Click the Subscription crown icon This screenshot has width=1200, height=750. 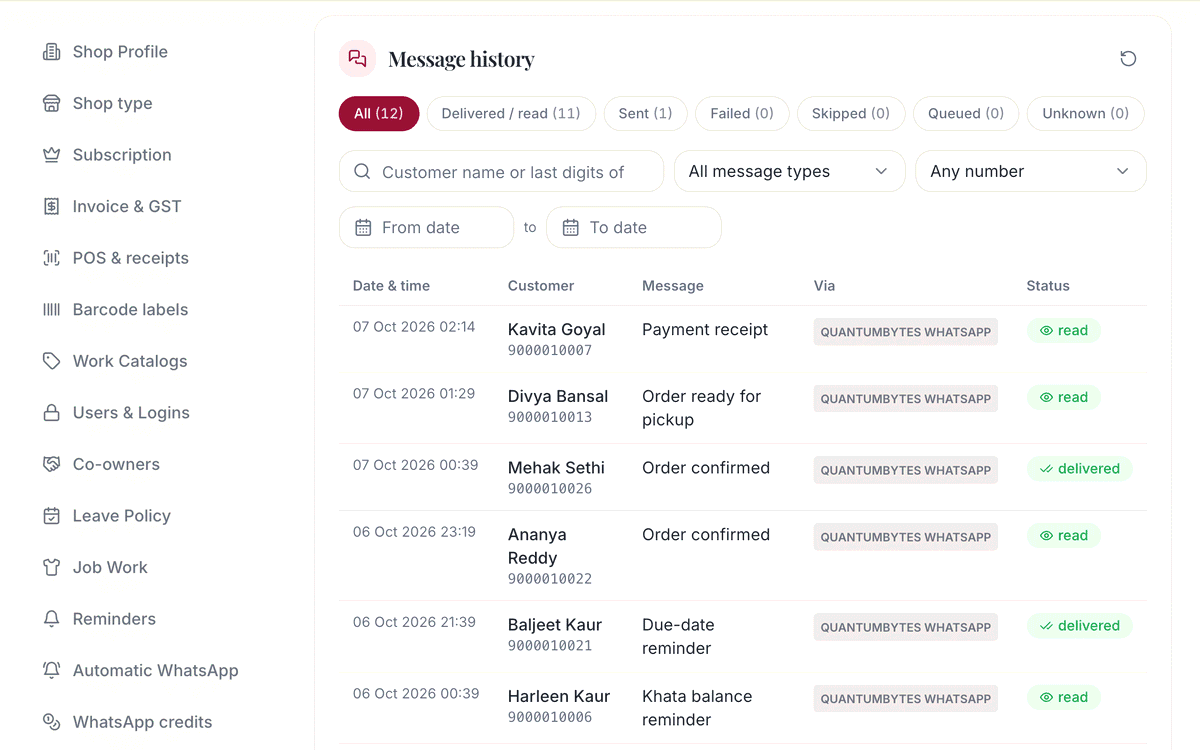point(51,155)
